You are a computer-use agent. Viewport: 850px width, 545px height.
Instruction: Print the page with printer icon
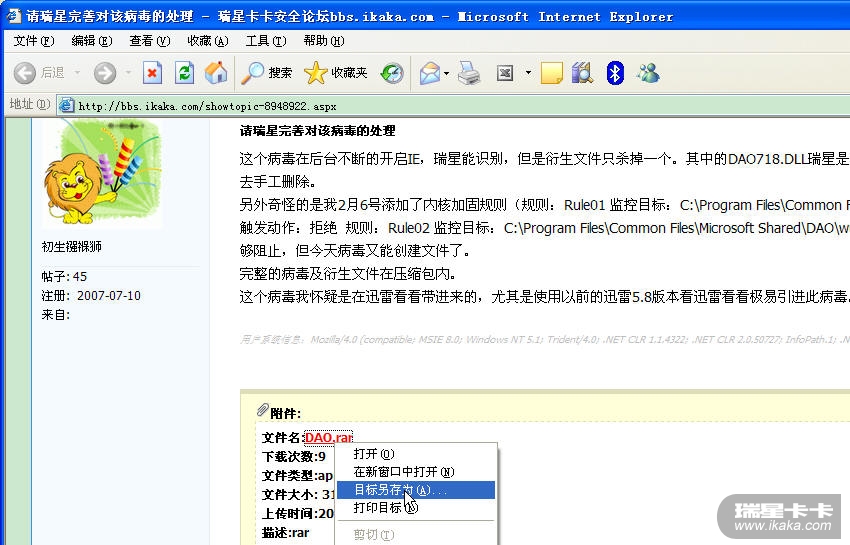click(469, 73)
